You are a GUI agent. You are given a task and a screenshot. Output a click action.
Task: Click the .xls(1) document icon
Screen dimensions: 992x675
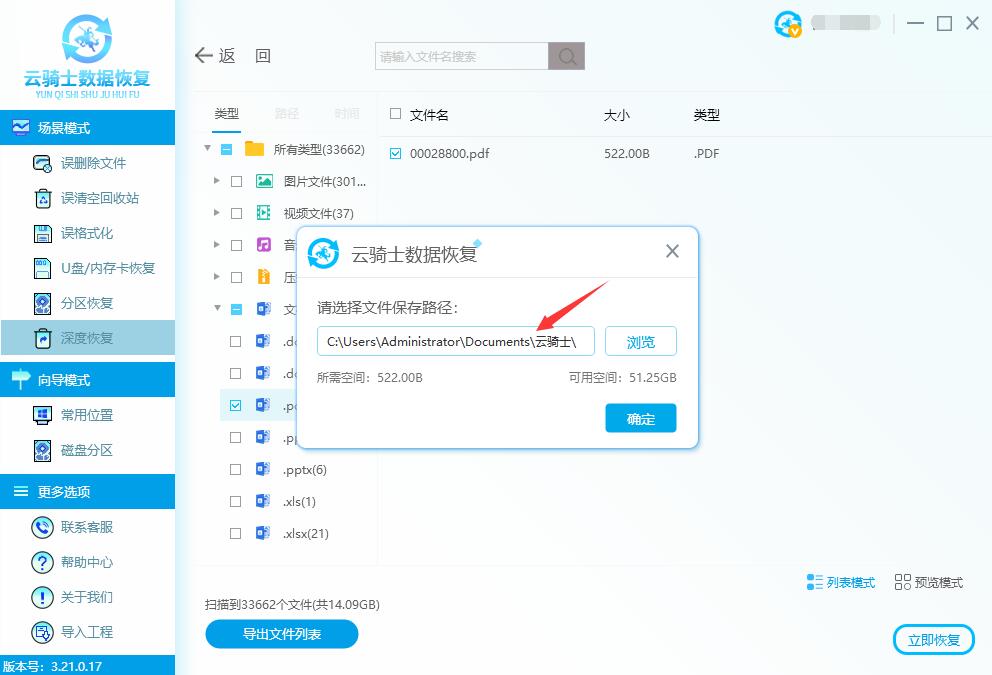263,501
